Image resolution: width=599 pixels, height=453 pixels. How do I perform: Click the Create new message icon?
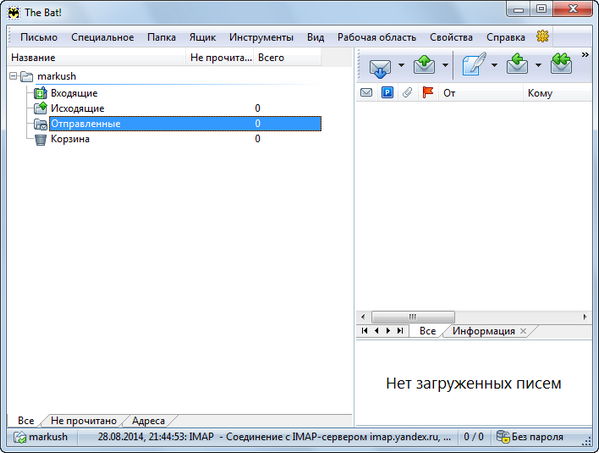tap(474, 64)
